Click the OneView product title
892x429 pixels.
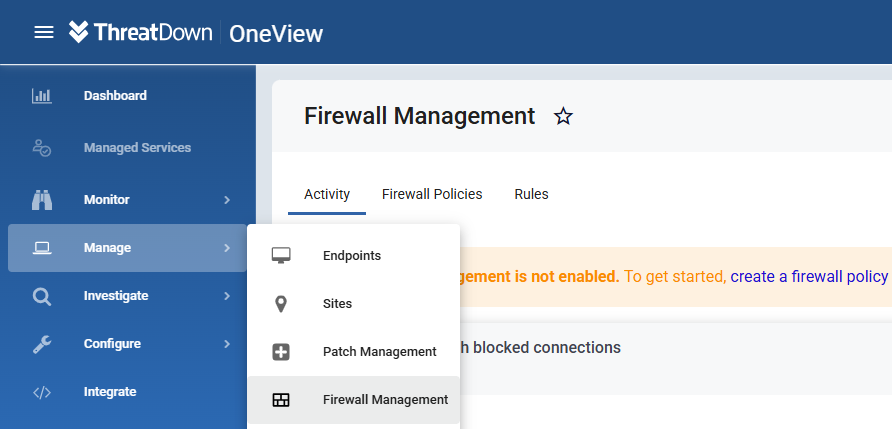click(x=276, y=34)
